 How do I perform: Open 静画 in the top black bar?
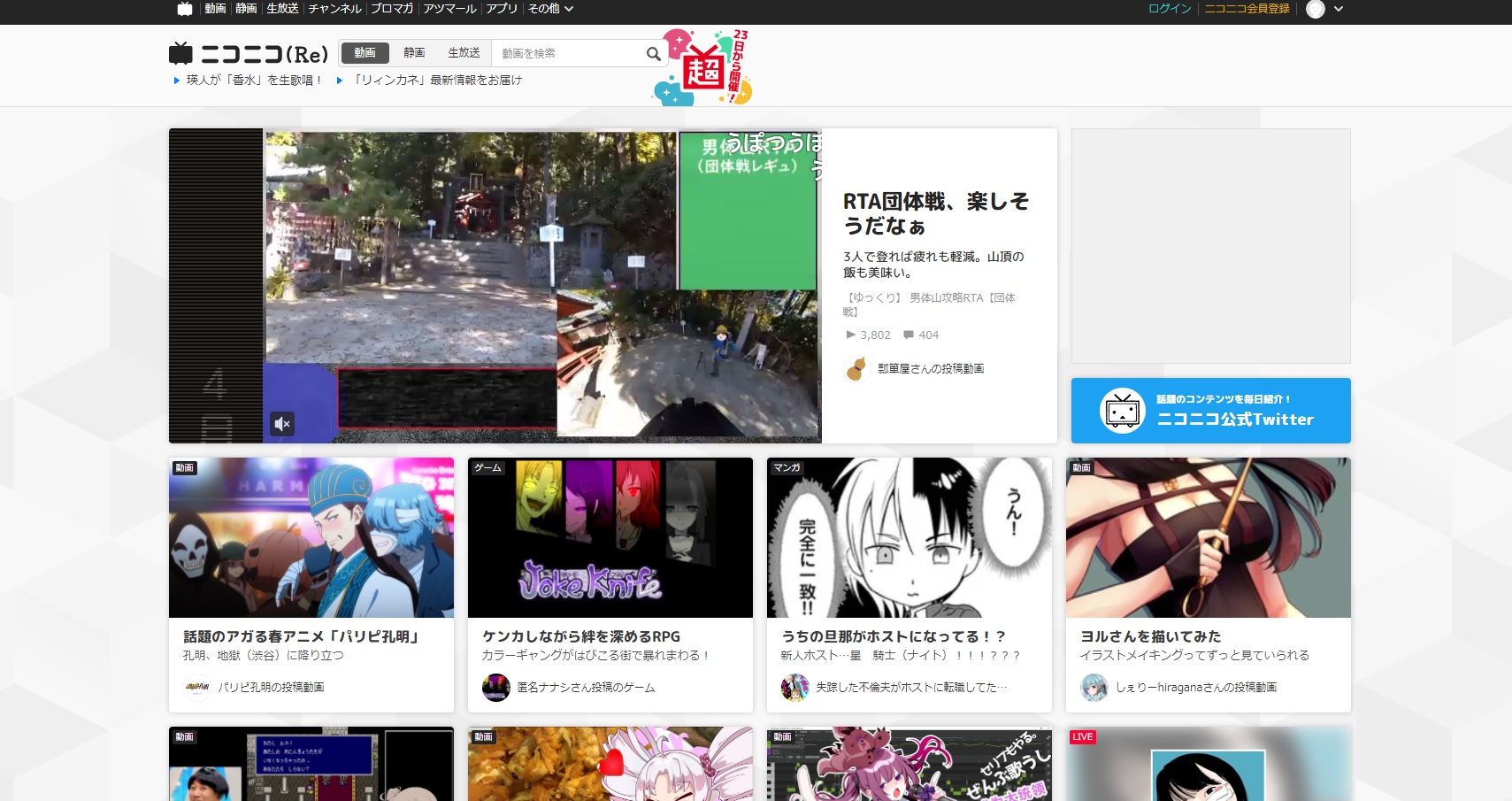pyautogui.click(x=246, y=9)
